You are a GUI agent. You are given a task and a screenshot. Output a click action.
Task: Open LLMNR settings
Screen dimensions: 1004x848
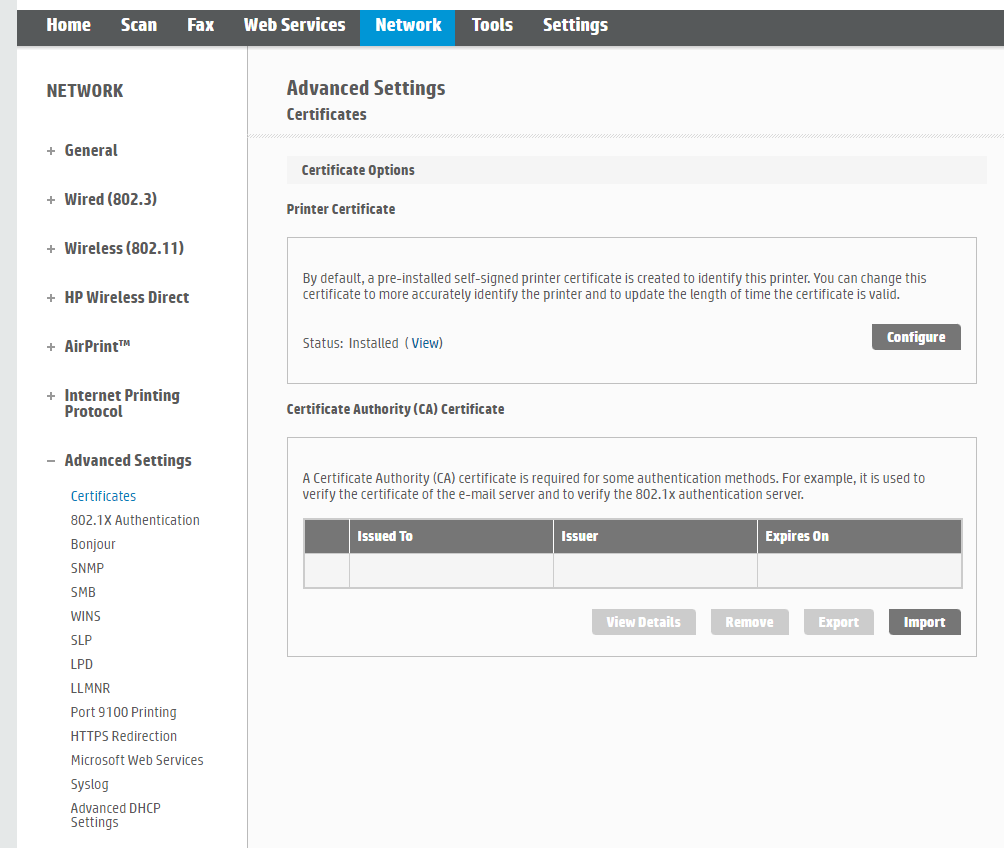pyautogui.click(x=90, y=689)
